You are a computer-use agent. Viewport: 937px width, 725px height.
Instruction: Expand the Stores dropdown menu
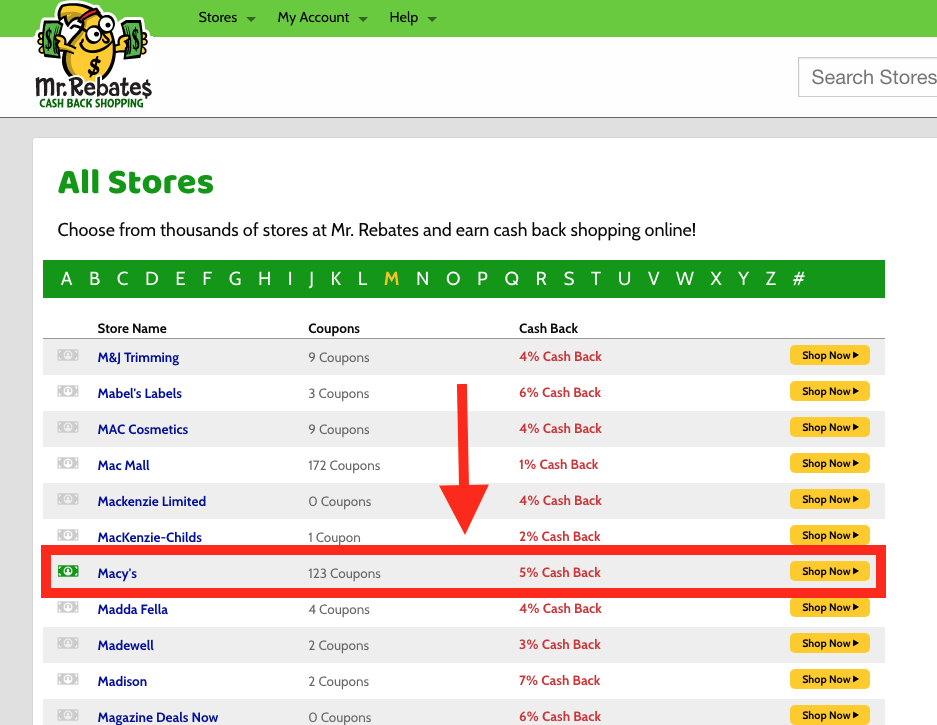tap(227, 18)
